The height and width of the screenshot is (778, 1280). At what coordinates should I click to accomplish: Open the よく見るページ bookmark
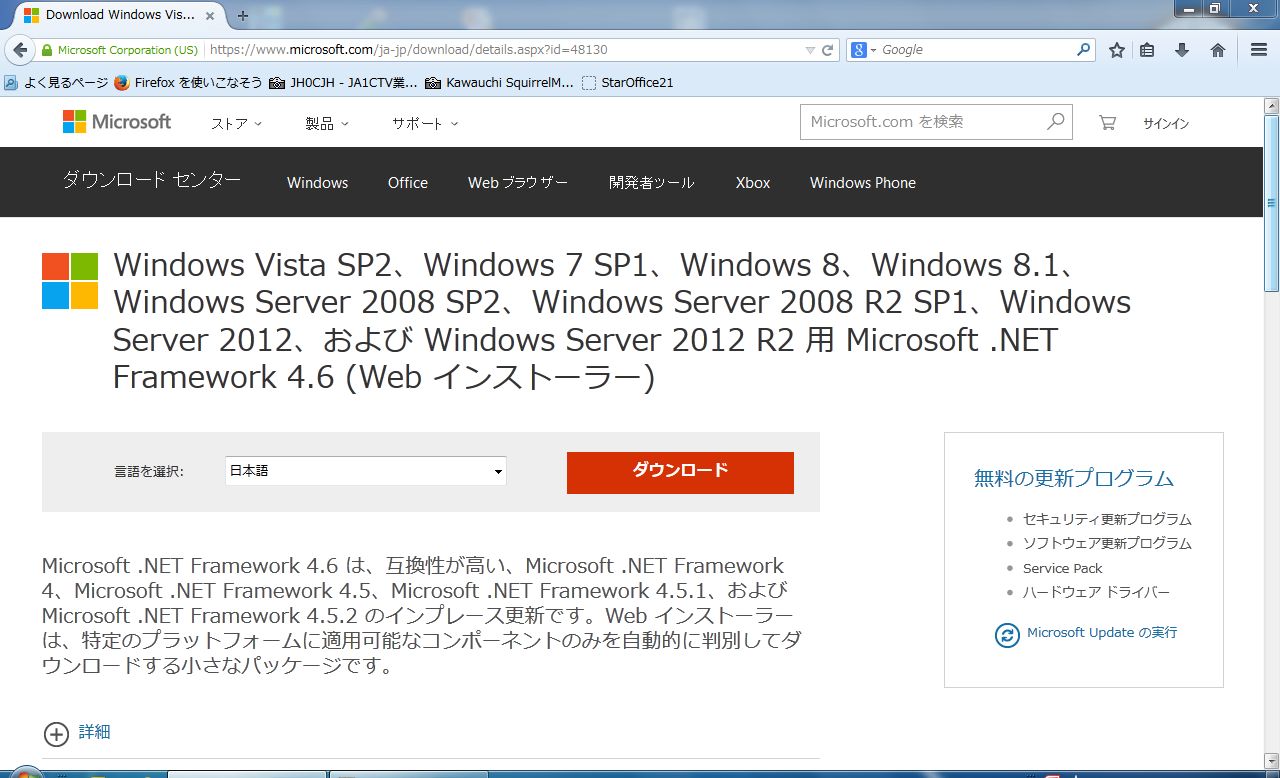(56, 83)
